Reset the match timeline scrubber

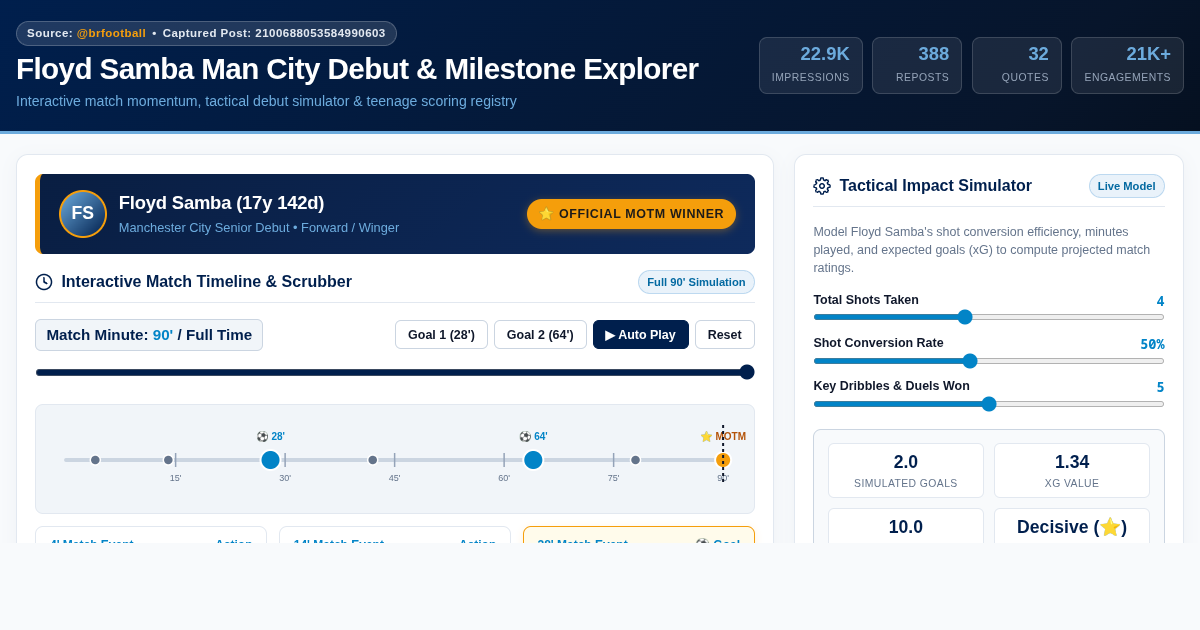pyautogui.click(x=725, y=335)
